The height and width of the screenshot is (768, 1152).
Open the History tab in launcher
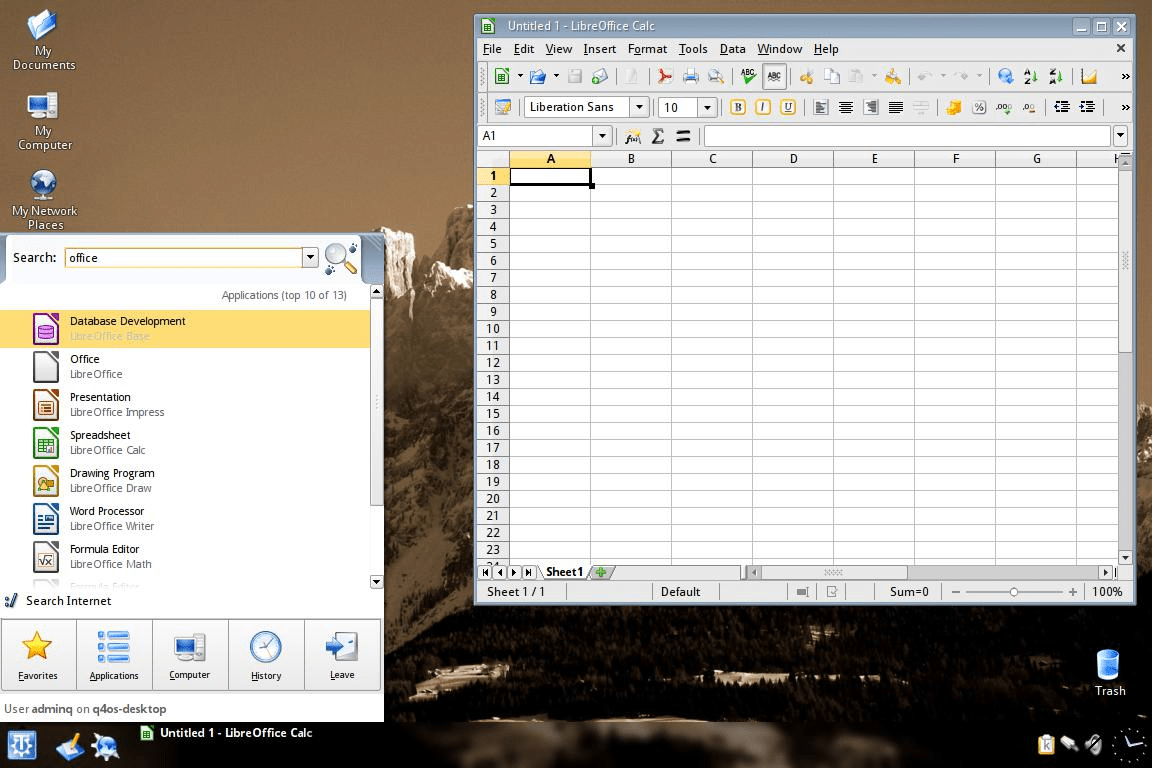pos(266,655)
